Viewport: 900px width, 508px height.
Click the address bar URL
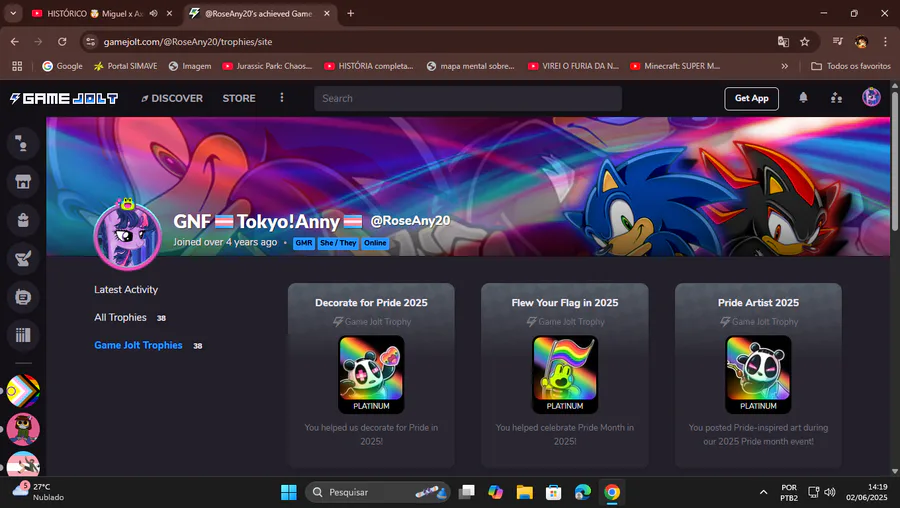tap(188, 42)
